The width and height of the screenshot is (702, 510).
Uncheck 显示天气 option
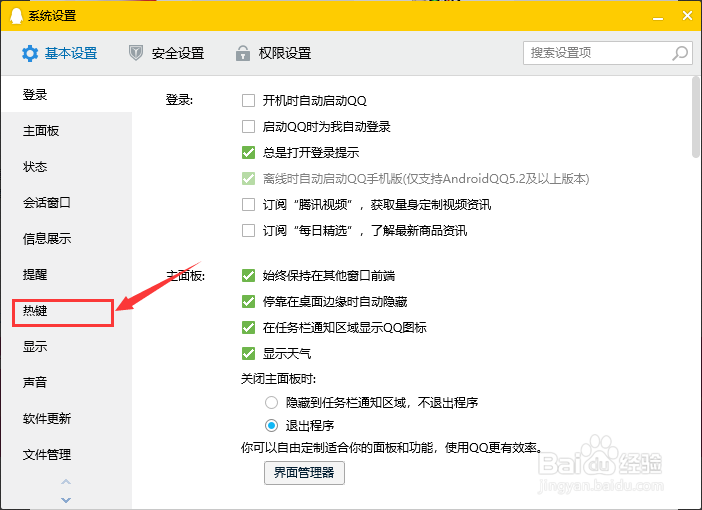[x=248, y=353]
